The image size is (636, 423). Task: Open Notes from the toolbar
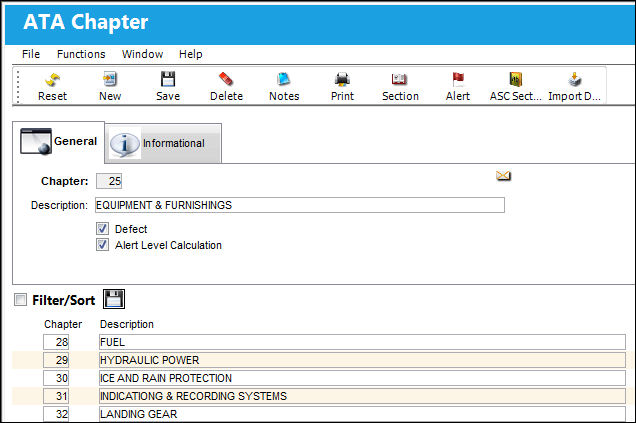pos(284,79)
